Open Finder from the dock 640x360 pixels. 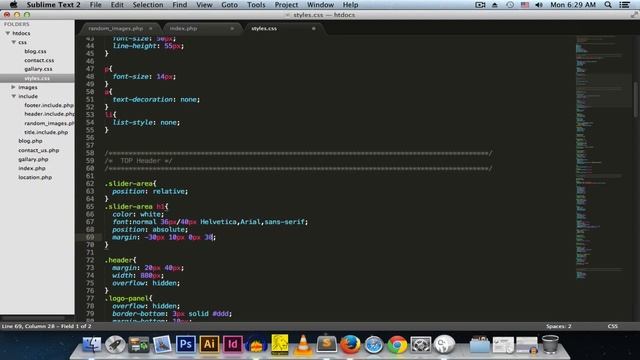pos(92,344)
